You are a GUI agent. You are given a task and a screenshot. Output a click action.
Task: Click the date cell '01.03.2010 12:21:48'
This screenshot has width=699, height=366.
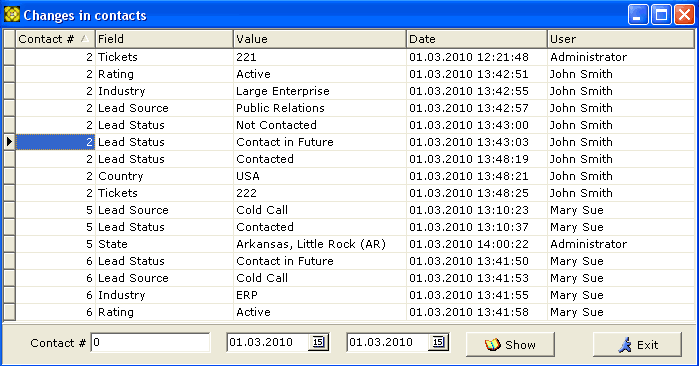click(477, 57)
